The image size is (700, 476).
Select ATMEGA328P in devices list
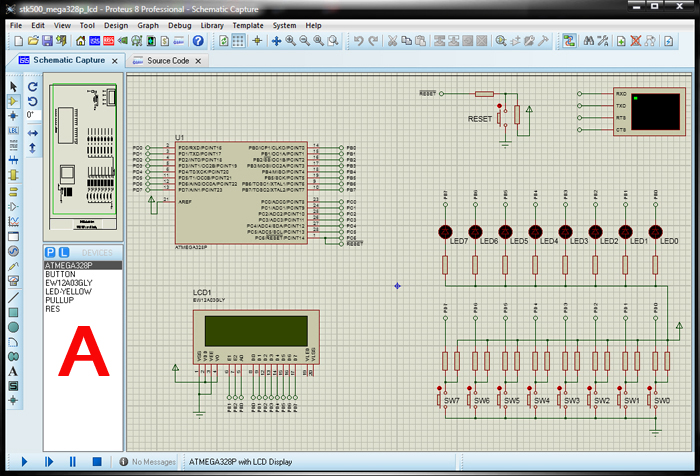(x=83, y=265)
